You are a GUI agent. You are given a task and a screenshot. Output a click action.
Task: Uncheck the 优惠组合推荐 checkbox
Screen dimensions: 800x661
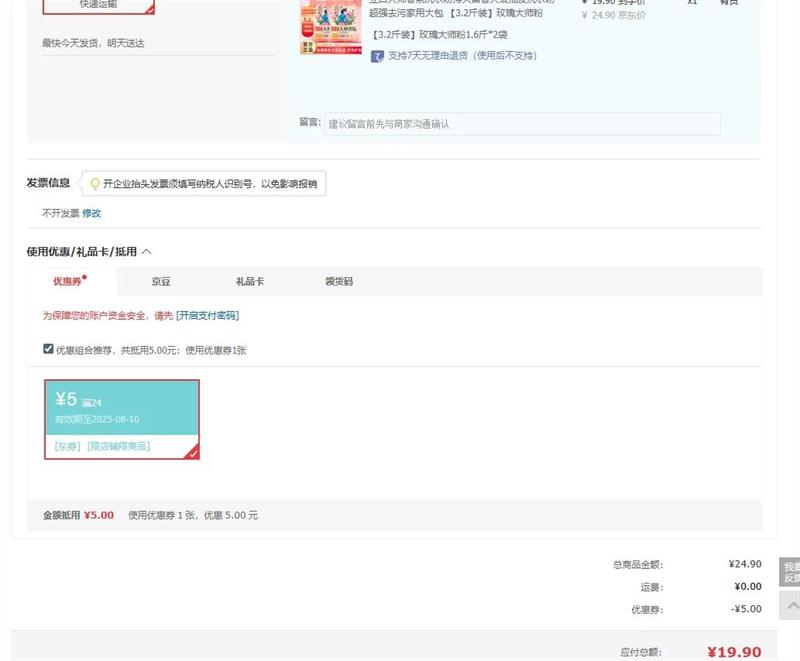point(48,349)
